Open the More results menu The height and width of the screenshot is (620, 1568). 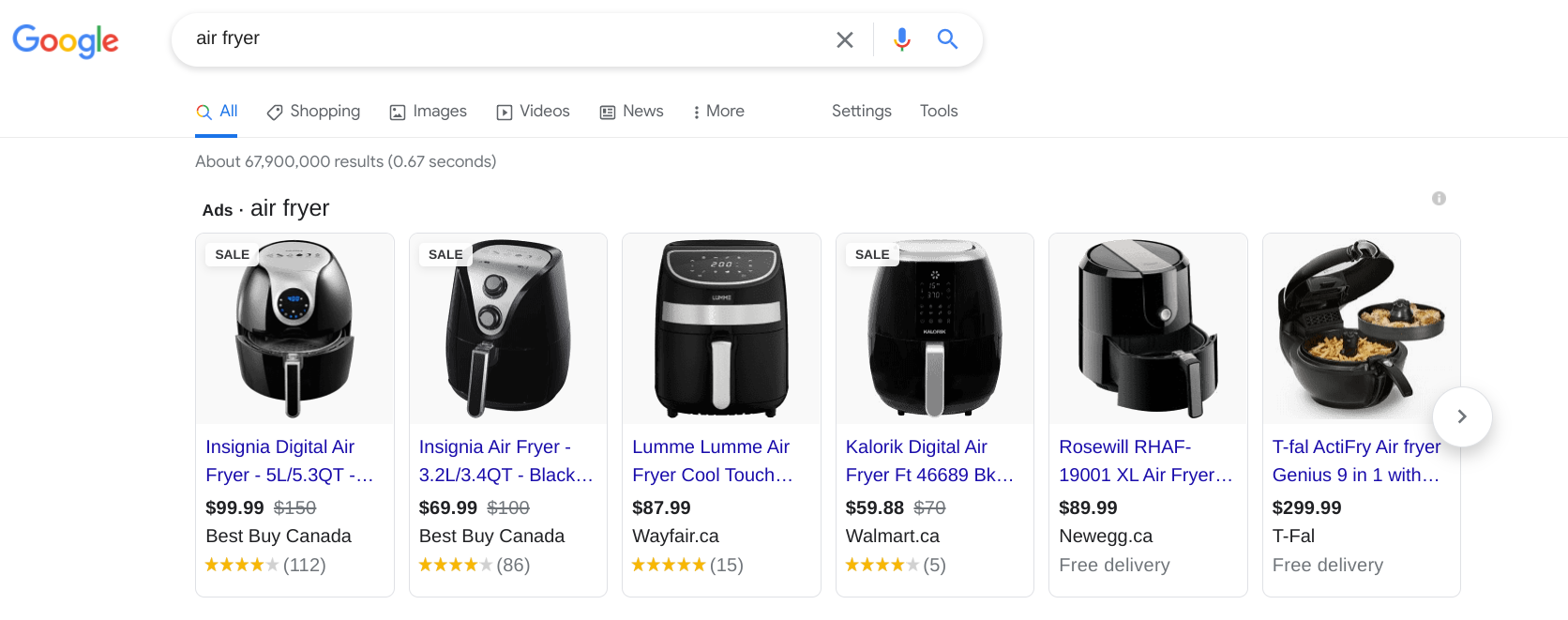tap(717, 111)
